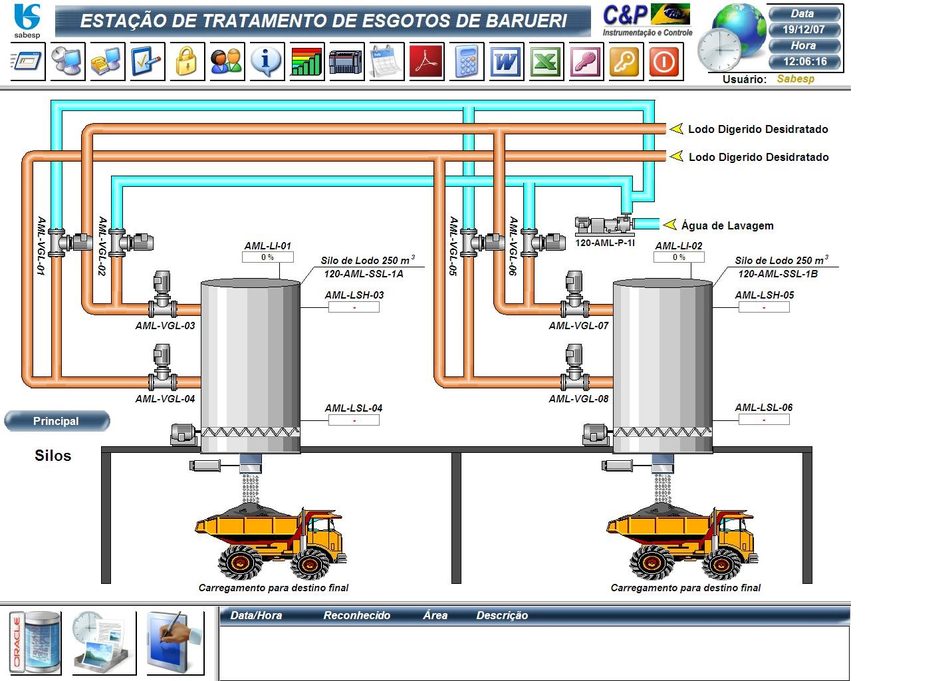952x681 pixels.
Task: Click the dump truck under silo 1B
Action: coord(683,542)
